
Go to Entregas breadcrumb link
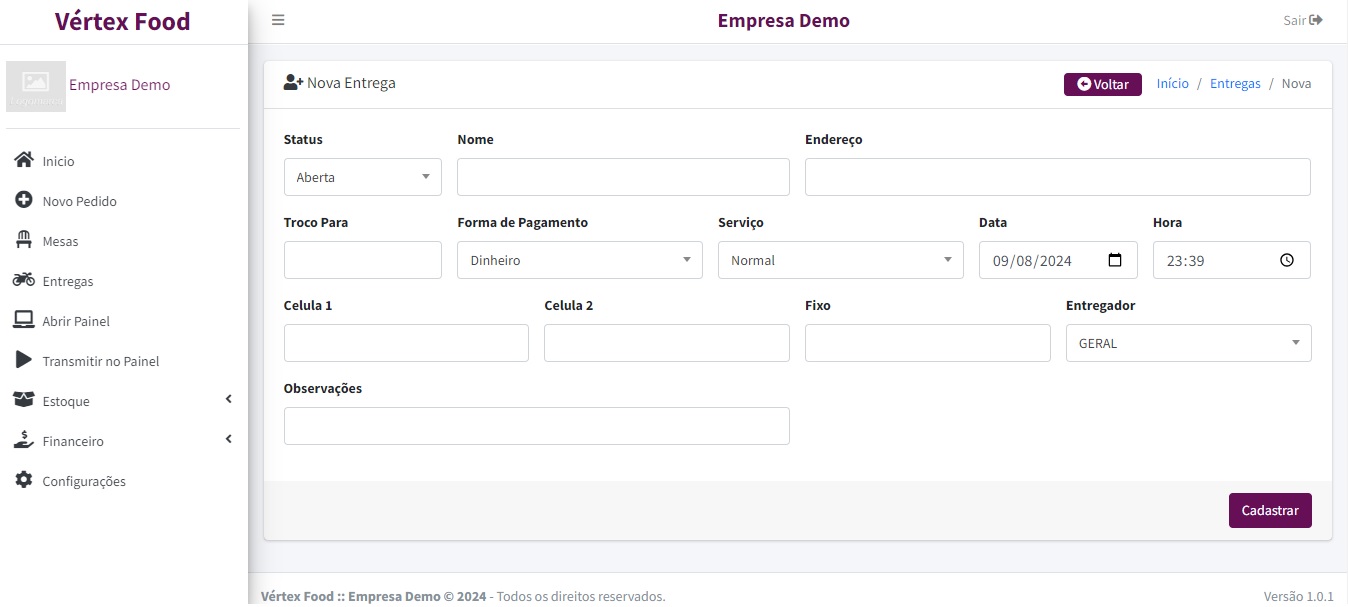click(1235, 84)
